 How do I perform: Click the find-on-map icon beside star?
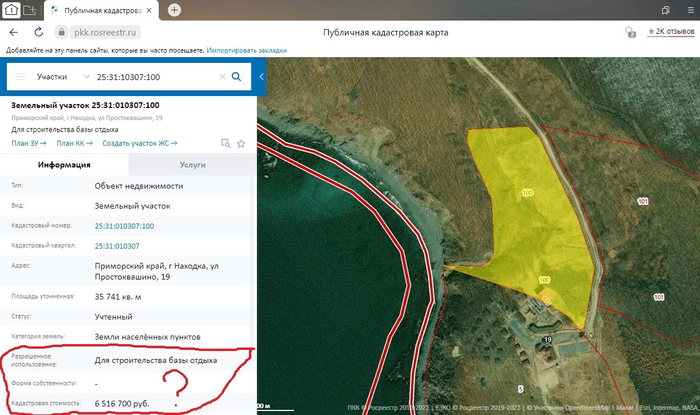[x=226, y=143]
